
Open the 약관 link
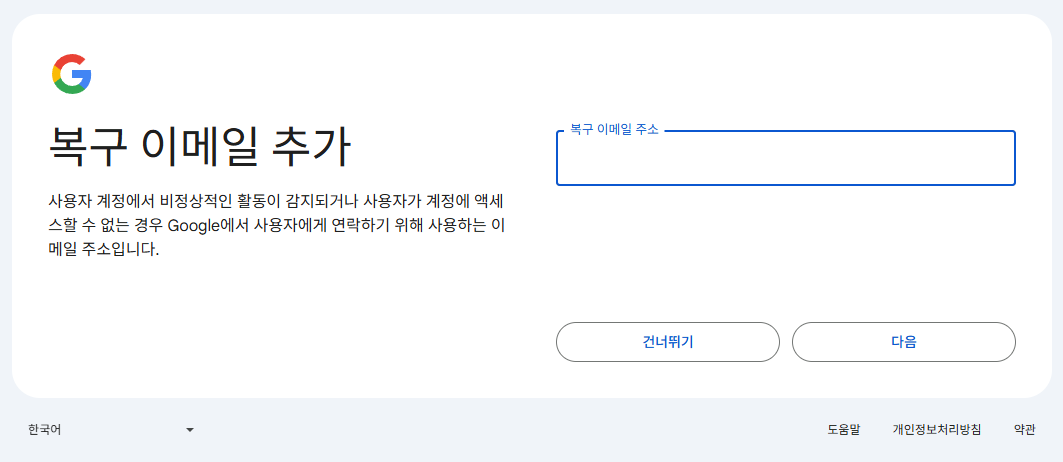coord(1024,429)
